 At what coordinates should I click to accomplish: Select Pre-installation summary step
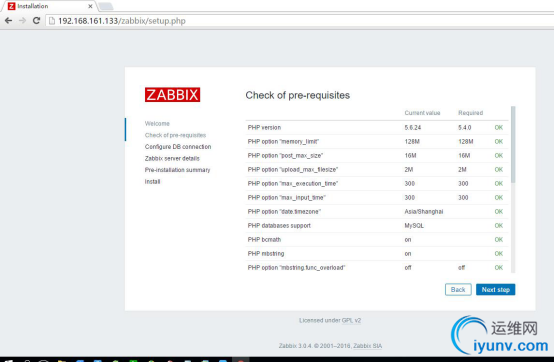pos(177,170)
